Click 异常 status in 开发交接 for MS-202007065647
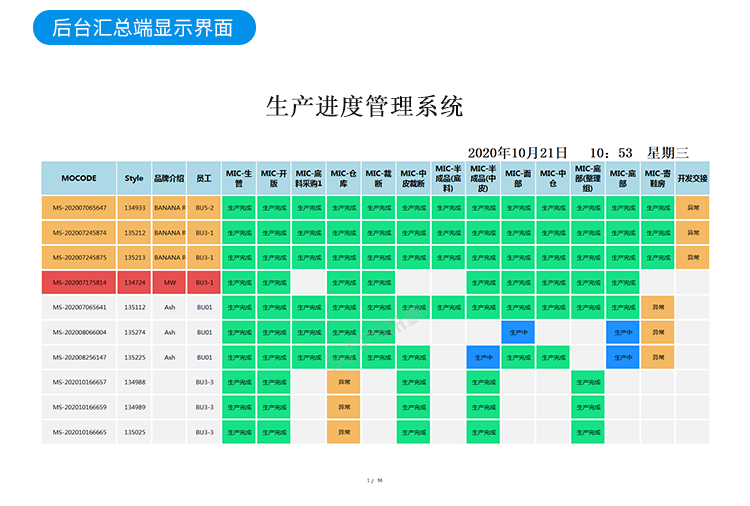 692,208
